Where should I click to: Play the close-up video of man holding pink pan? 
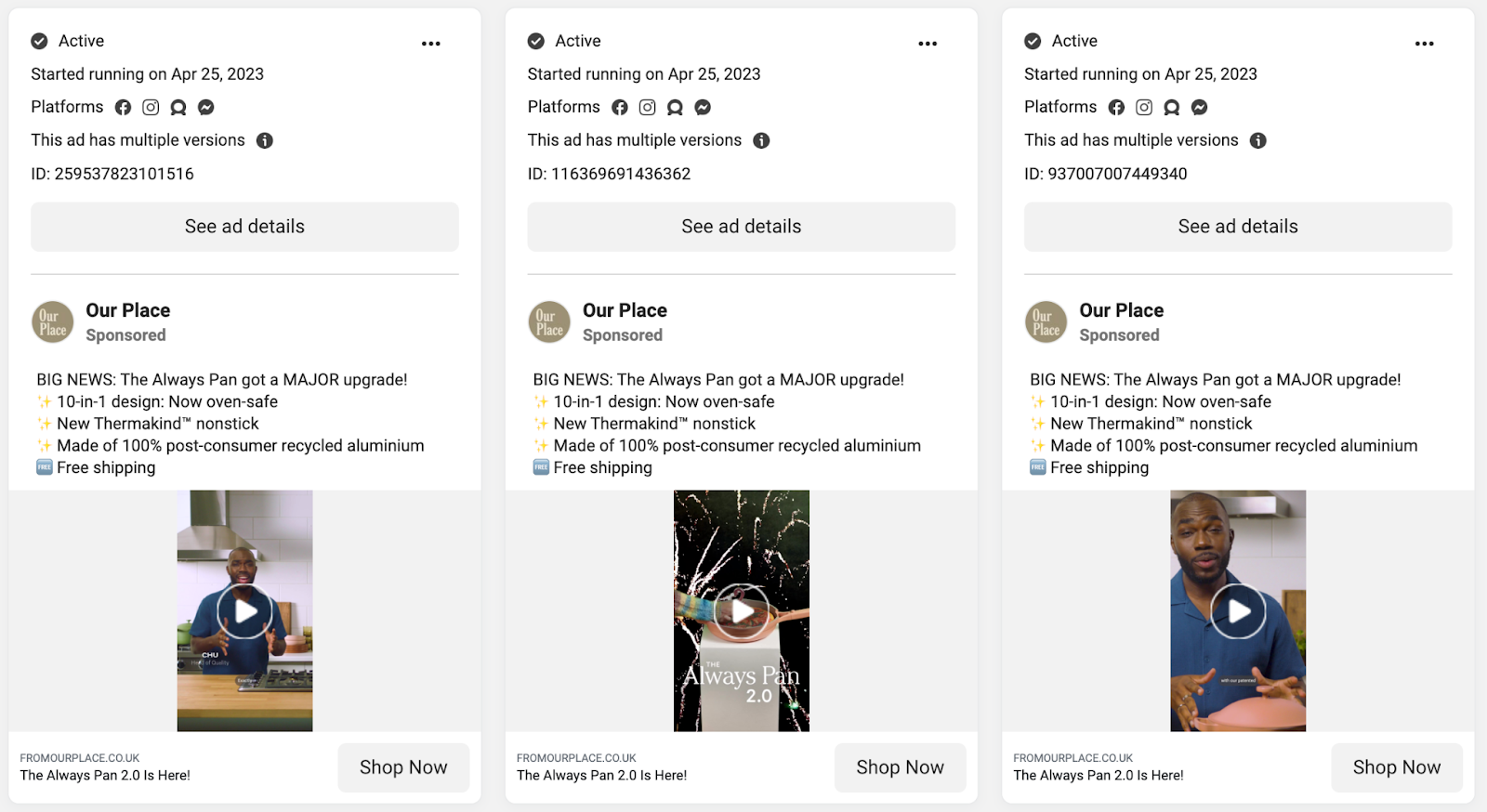[x=1238, y=611]
